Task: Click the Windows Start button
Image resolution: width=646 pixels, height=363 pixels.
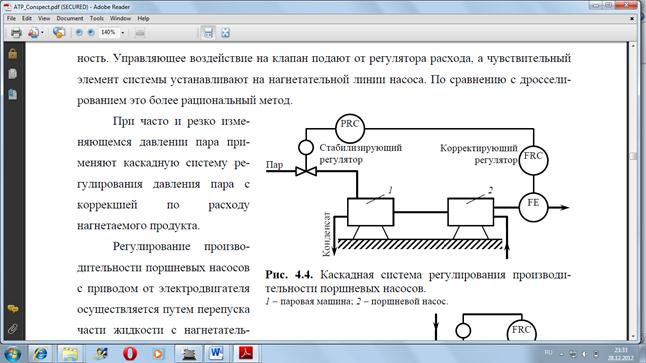Action: tap(13, 354)
